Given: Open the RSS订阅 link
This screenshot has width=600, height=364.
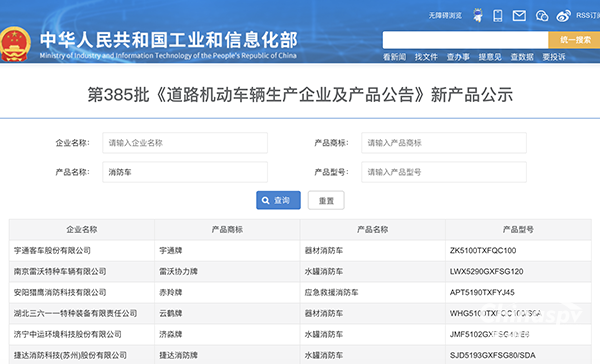Looking at the screenshot, I should click(x=588, y=15).
